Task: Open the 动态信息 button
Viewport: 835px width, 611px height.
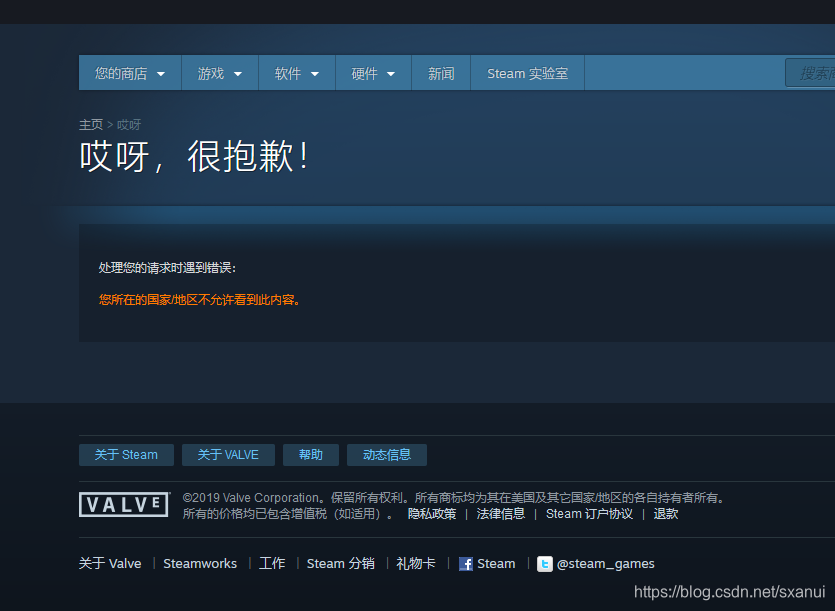Action: [x=387, y=455]
